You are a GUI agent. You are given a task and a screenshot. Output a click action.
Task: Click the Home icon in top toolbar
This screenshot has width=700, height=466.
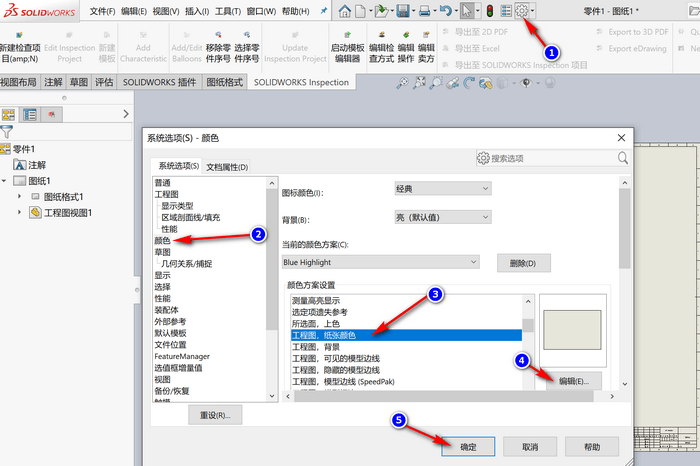click(x=344, y=11)
